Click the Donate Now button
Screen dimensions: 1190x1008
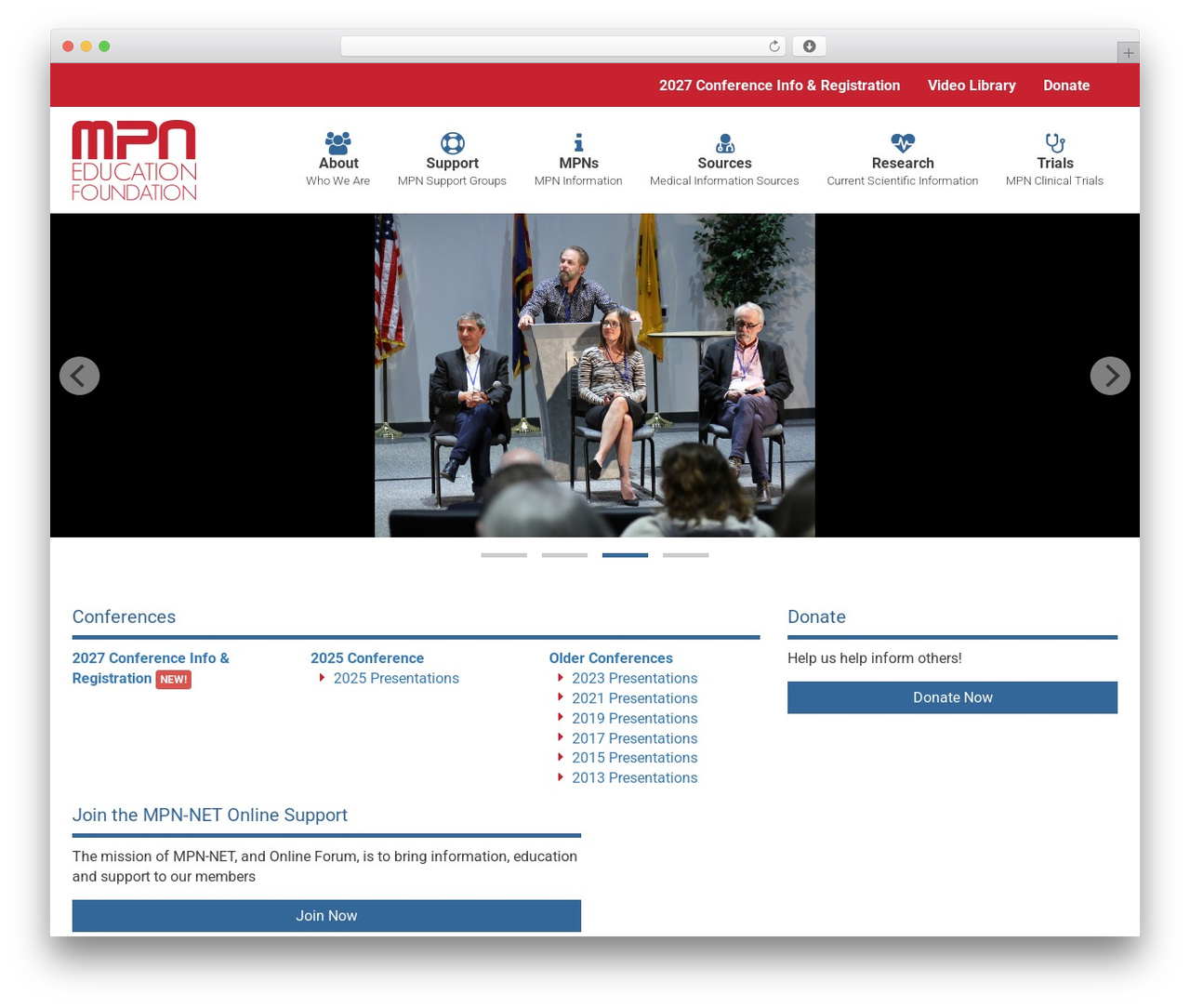952,697
